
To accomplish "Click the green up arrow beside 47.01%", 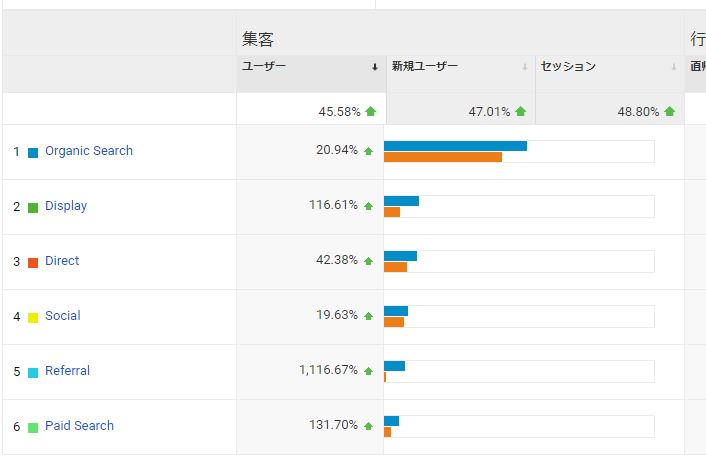I will [520, 112].
